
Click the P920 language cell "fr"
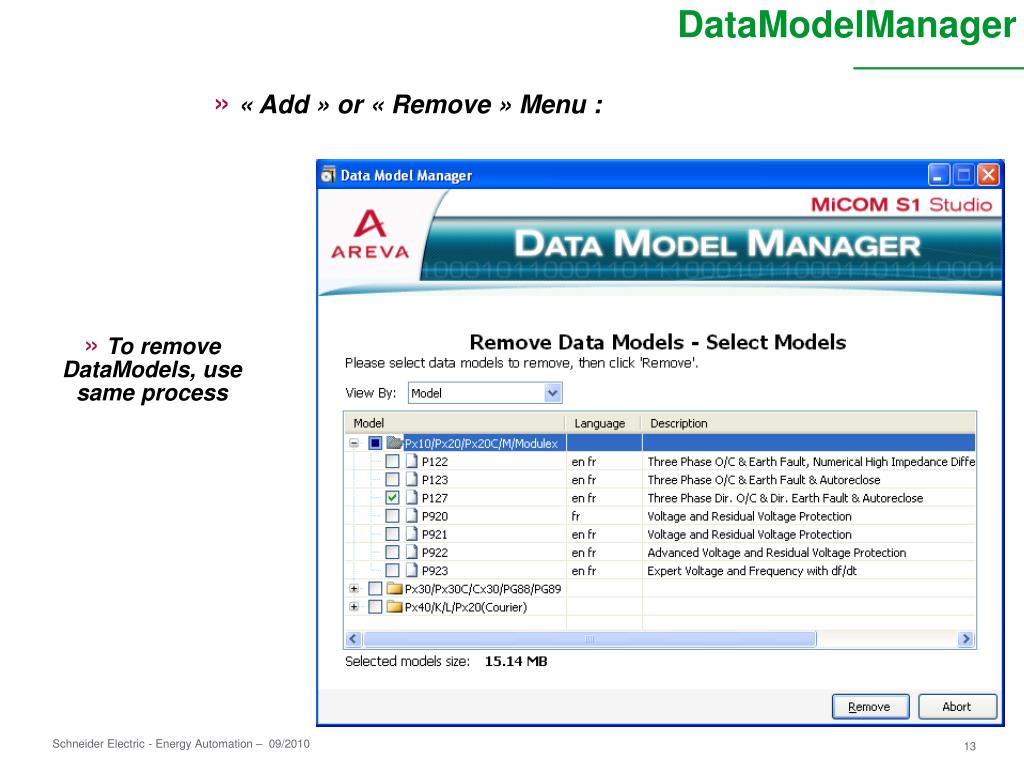[x=575, y=517]
